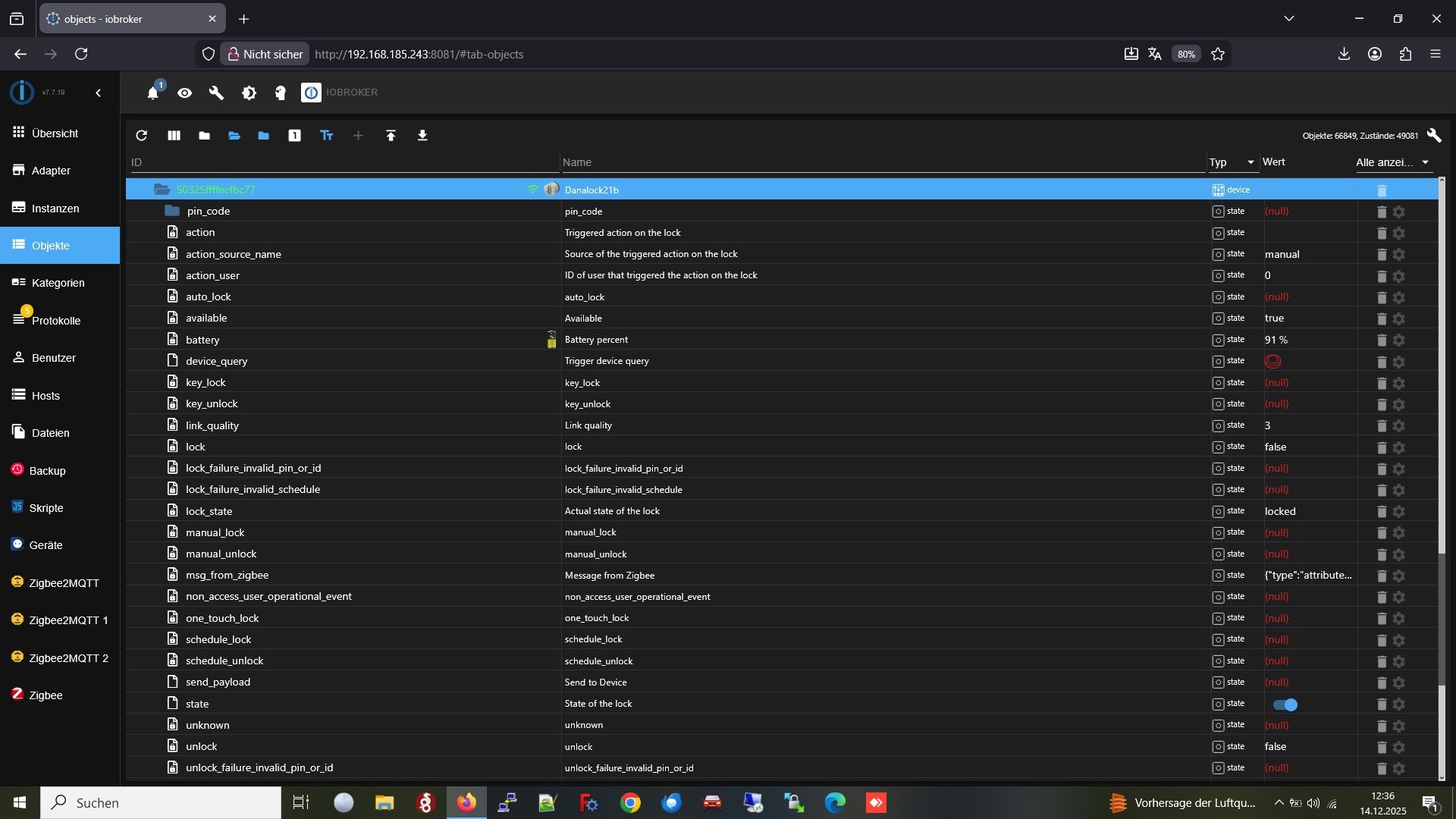The image size is (1456, 819).
Task: Go to Skripte in the sidebar
Action: [x=45, y=508]
